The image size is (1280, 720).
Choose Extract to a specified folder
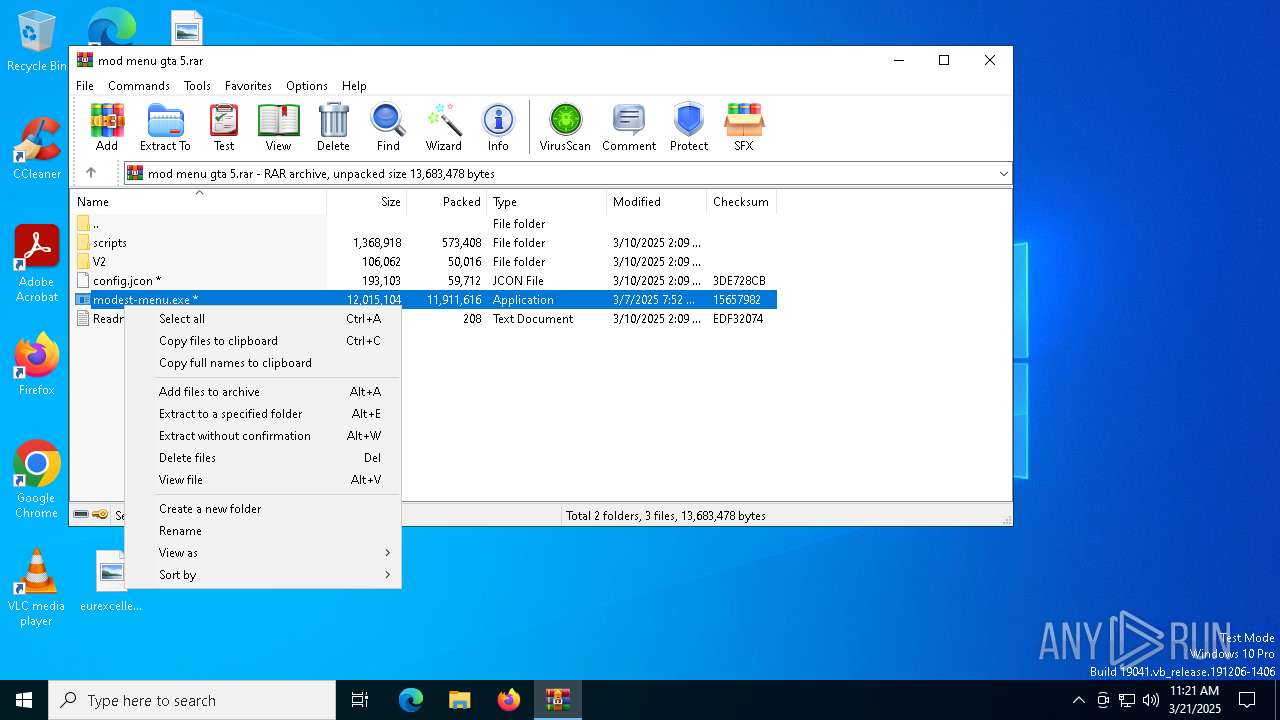point(263,414)
